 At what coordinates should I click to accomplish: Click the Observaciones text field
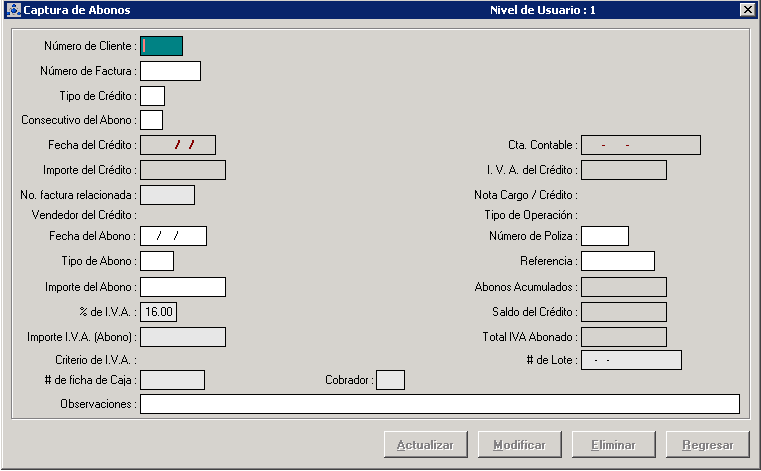pyautogui.click(x=439, y=404)
